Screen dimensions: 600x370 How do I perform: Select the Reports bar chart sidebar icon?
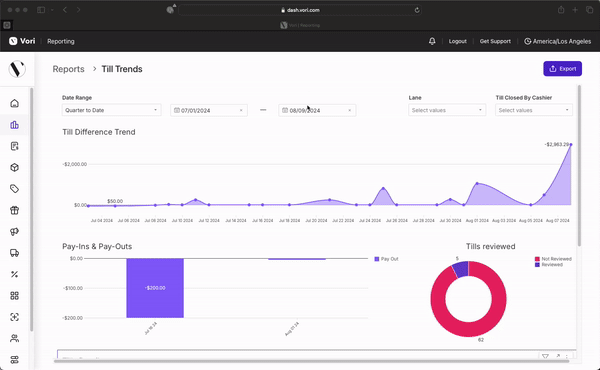pos(15,125)
